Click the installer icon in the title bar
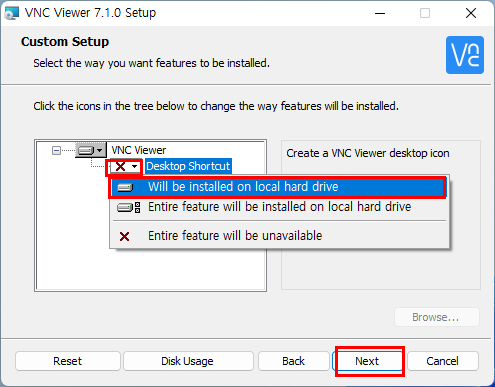The image size is (495, 387). click(12, 13)
